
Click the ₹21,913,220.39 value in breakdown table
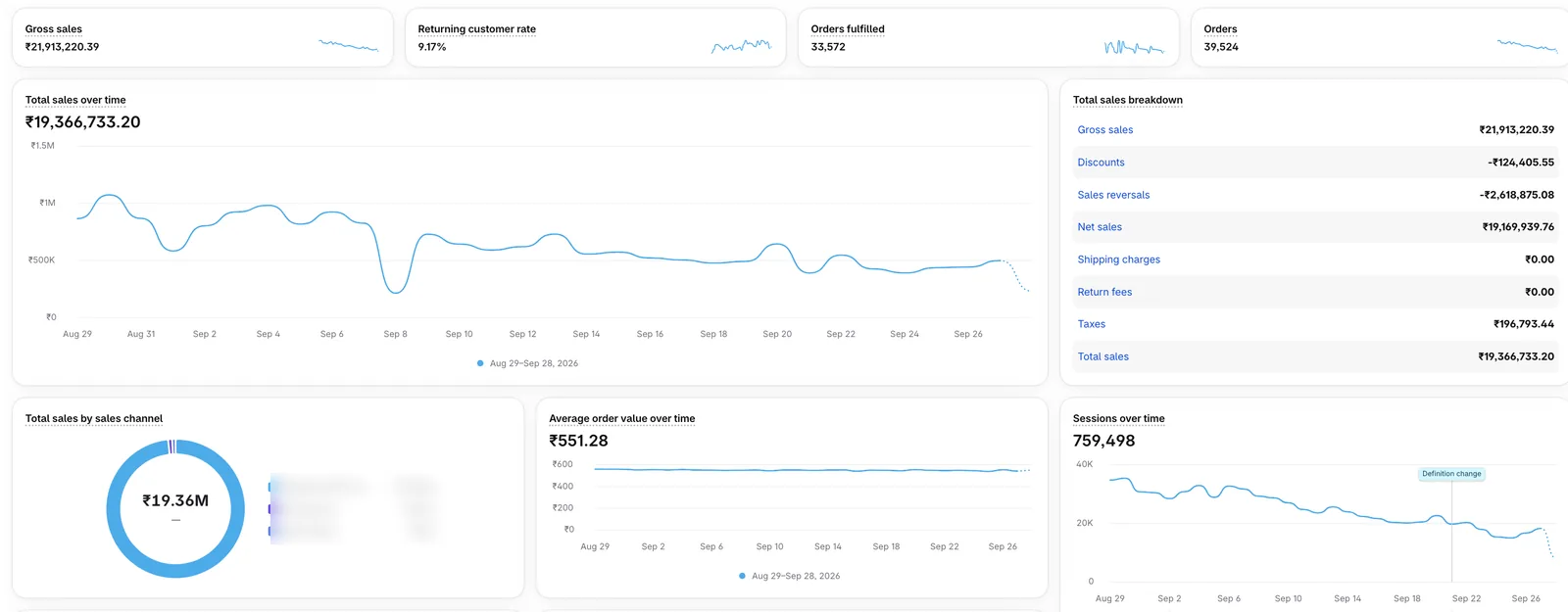(1516, 130)
